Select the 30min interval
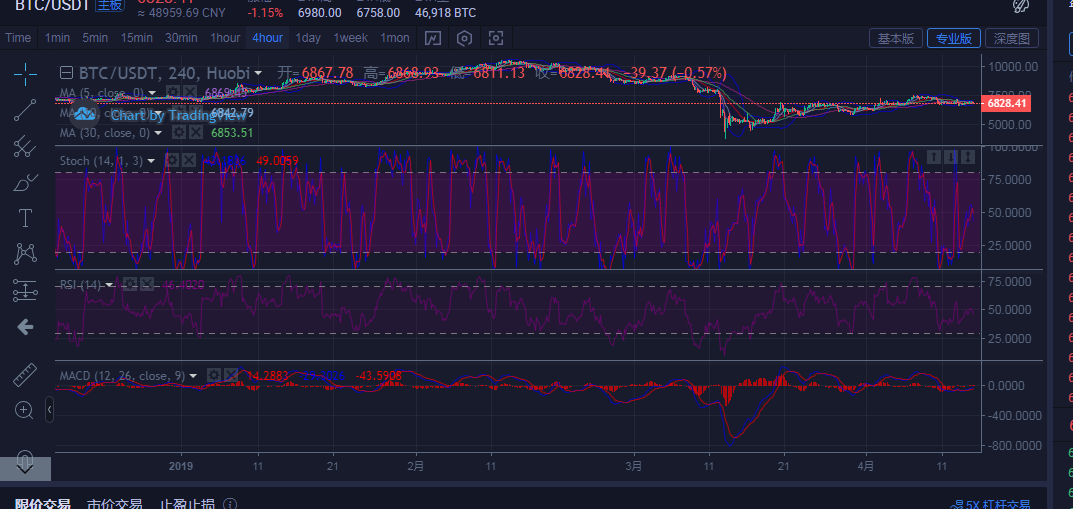Image resolution: width=1073 pixels, height=509 pixels. click(181, 38)
